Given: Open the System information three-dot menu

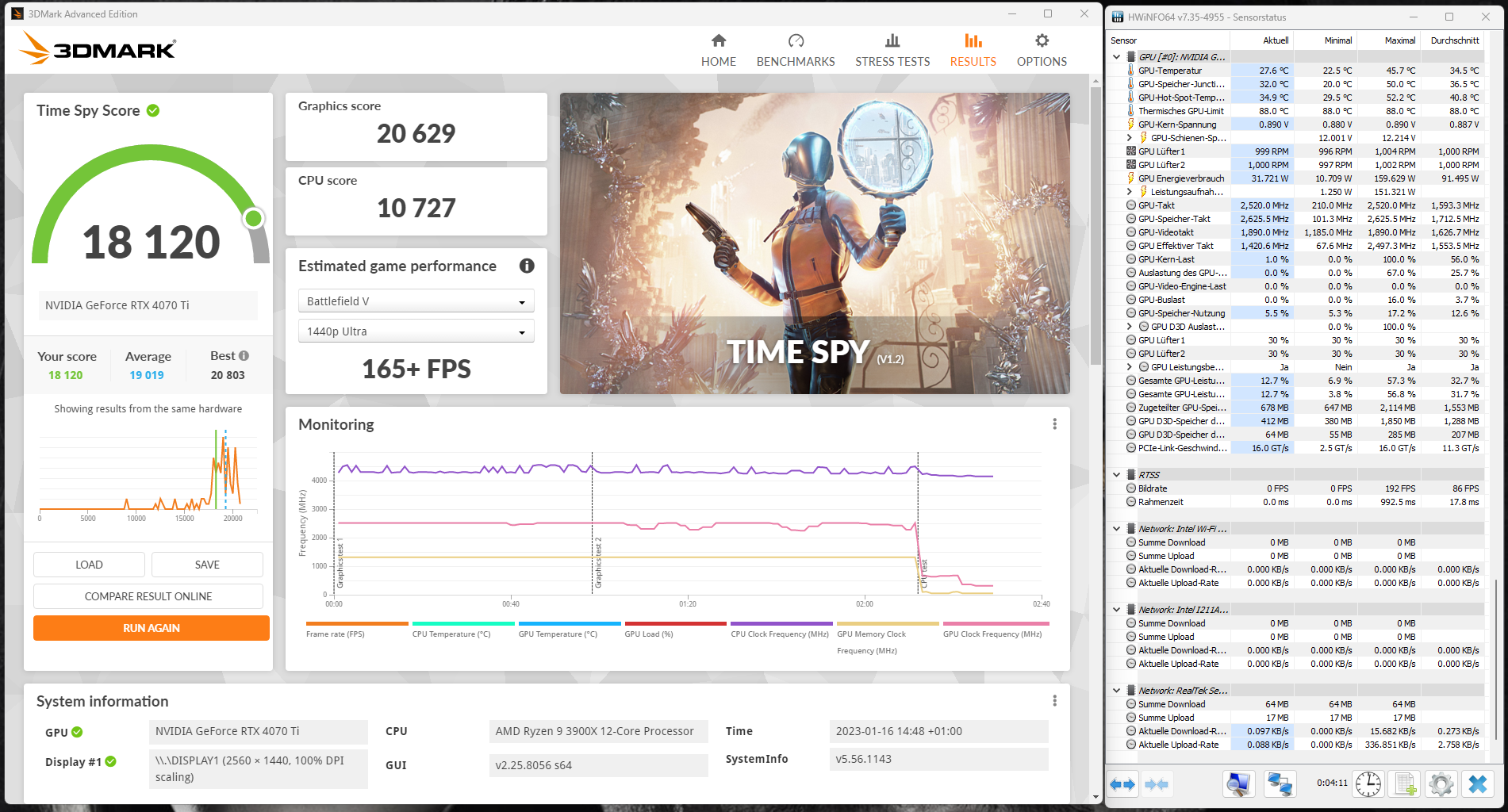Looking at the screenshot, I should (x=1054, y=701).
